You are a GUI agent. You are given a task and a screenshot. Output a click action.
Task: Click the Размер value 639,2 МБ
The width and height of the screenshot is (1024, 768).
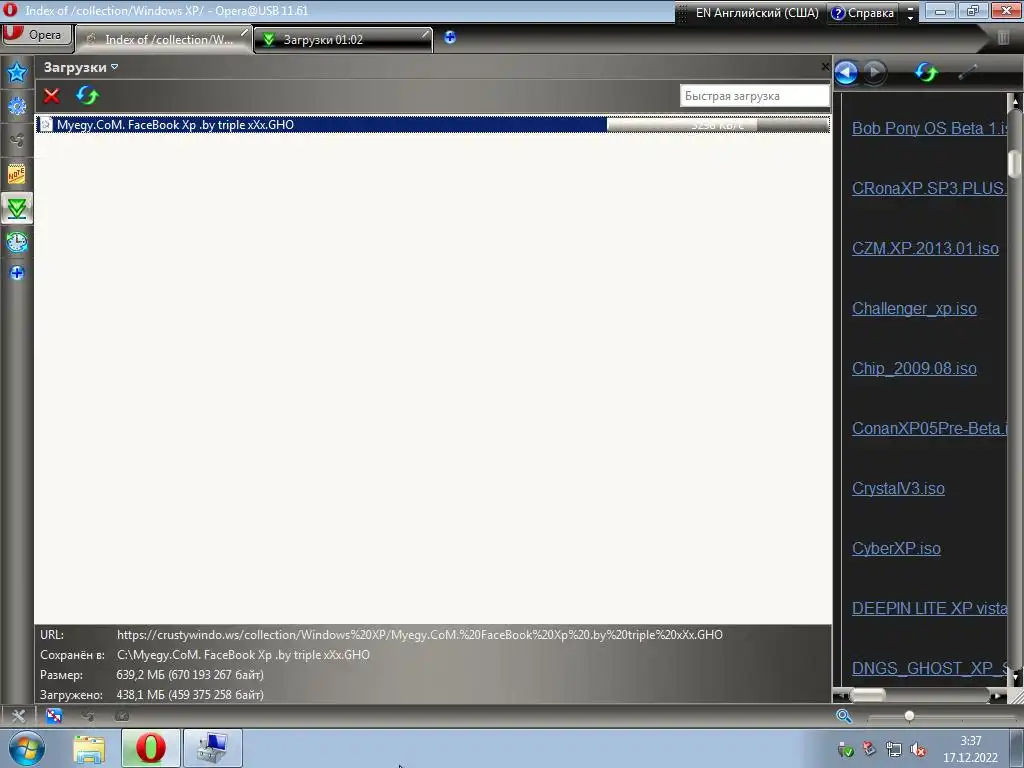tap(190, 675)
